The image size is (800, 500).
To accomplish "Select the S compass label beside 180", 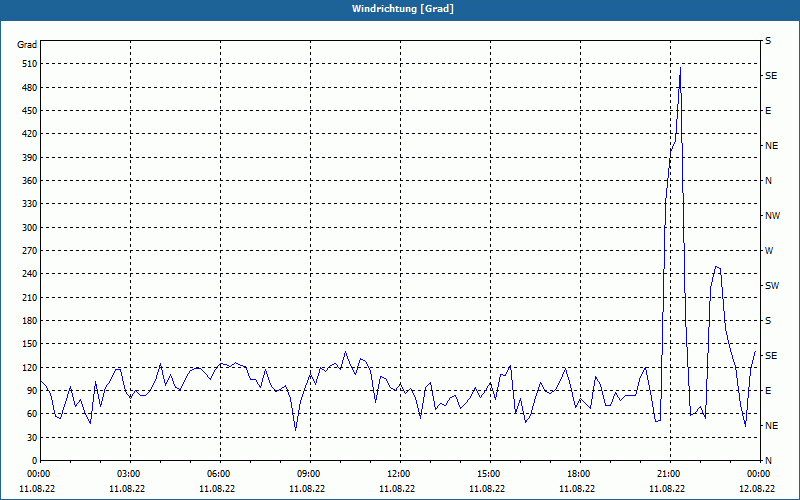I will [x=768, y=321].
